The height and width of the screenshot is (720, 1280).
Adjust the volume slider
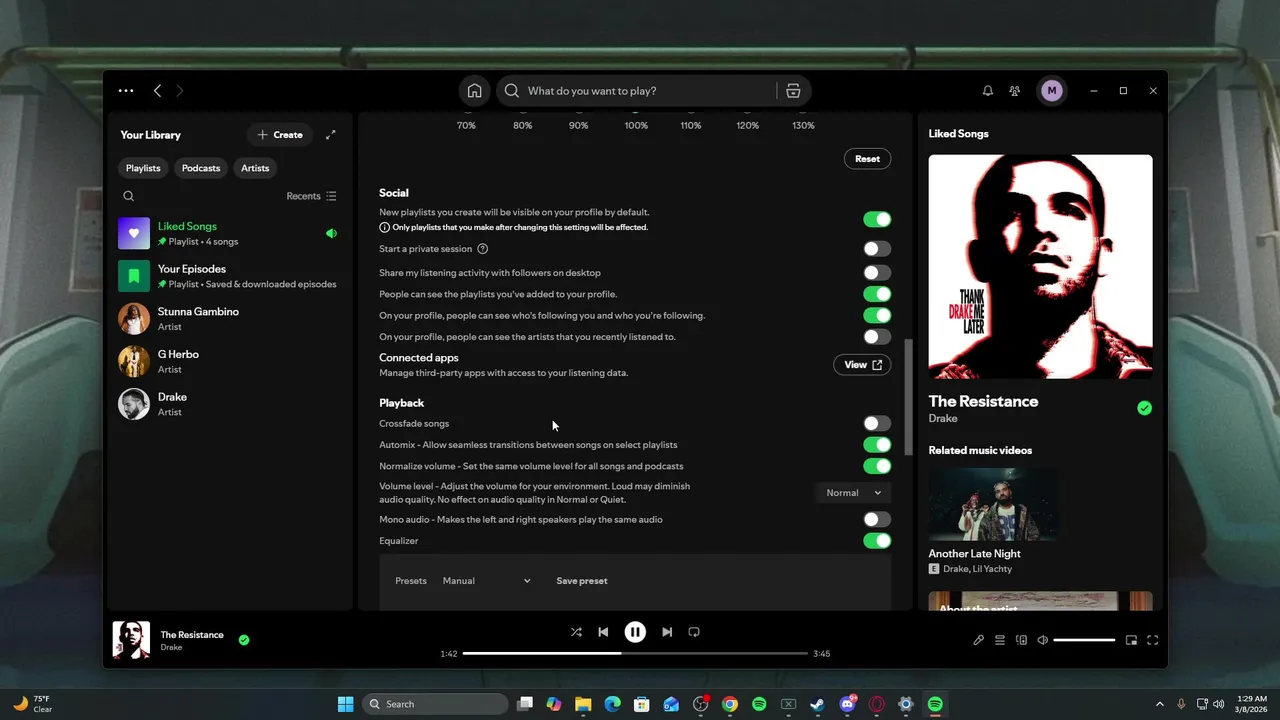(1084, 640)
